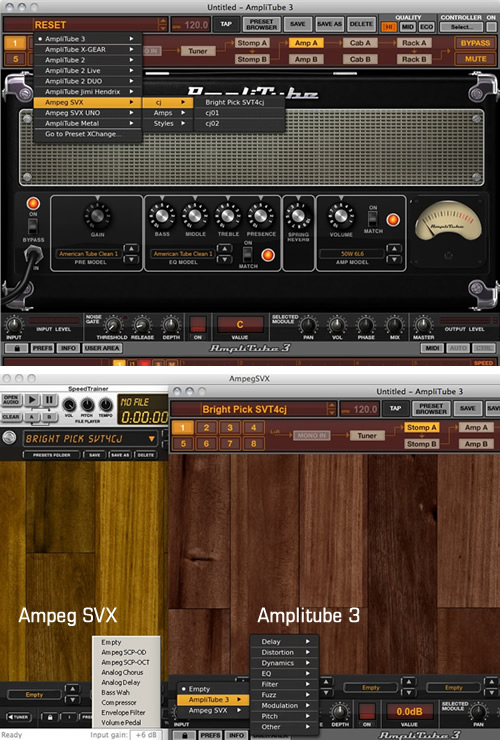Image resolution: width=500 pixels, height=740 pixels.
Task: Select loop point A in SpeedTrainer
Action: coord(32,417)
